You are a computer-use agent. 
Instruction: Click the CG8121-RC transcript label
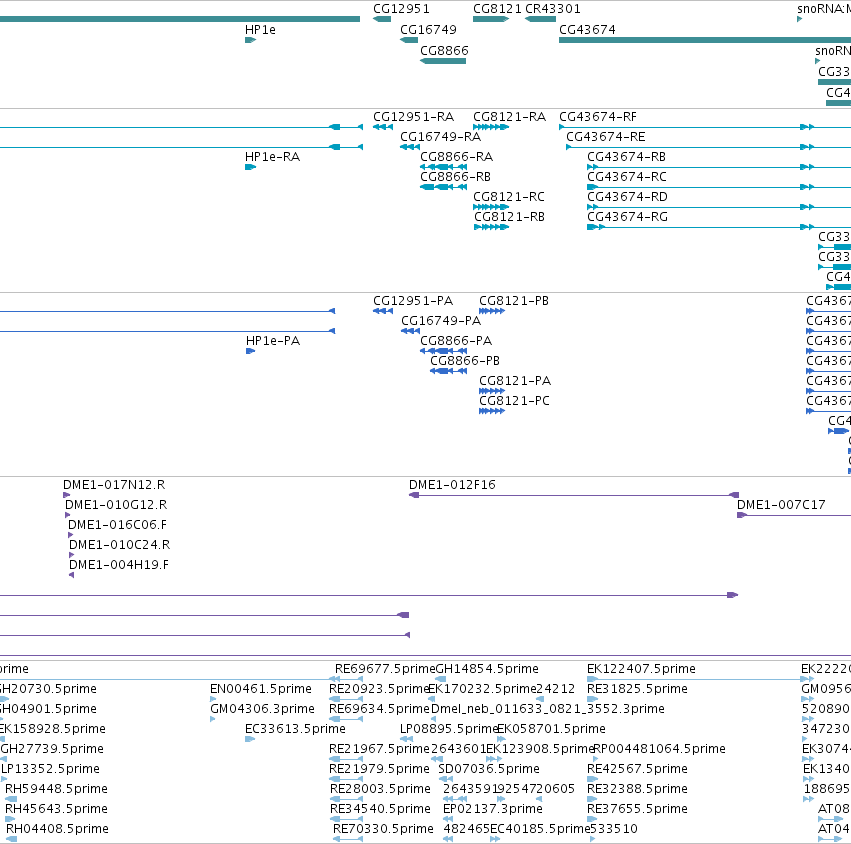click(509, 197)
